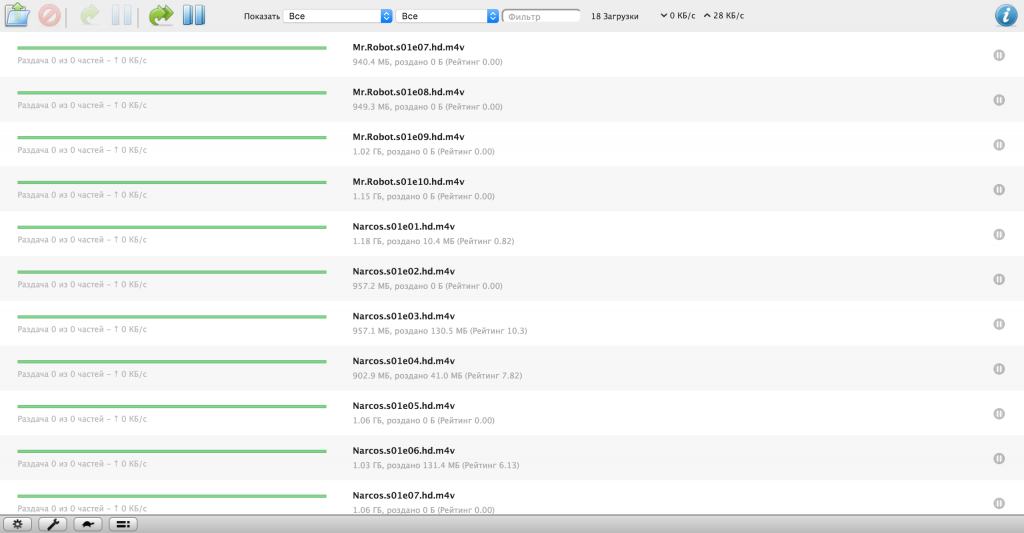Click details line starting 1.02 ГБ
Image resolution: width=1024 pixels, height=533 pixels.
coord(423,152)
